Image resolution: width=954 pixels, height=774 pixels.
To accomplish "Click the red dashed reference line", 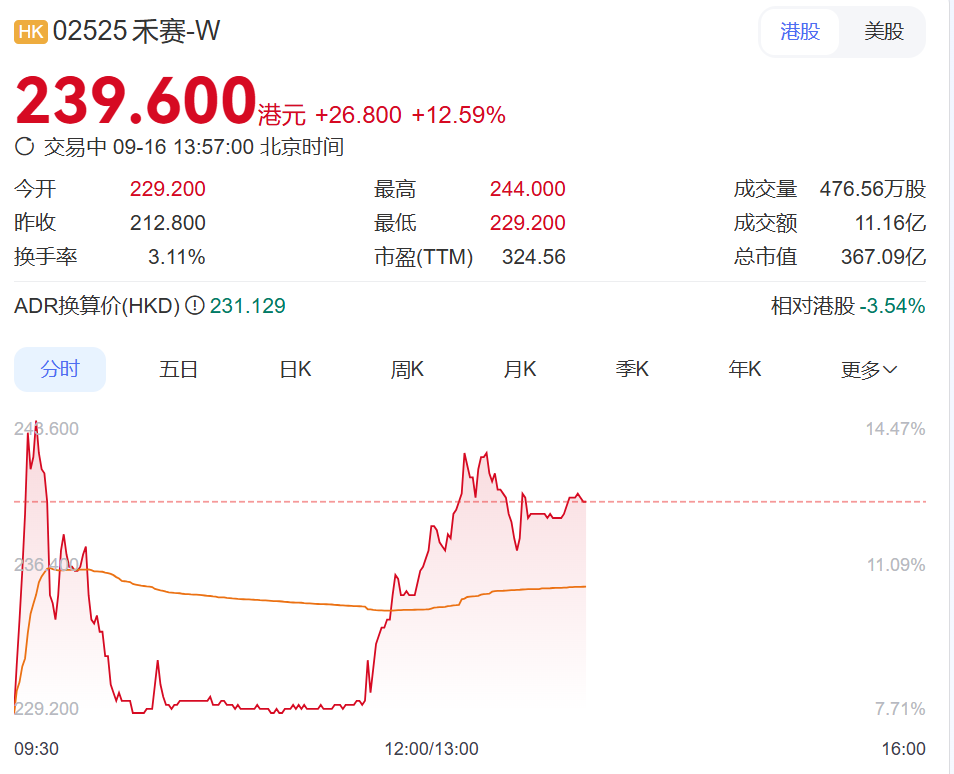I will [750, 502].
